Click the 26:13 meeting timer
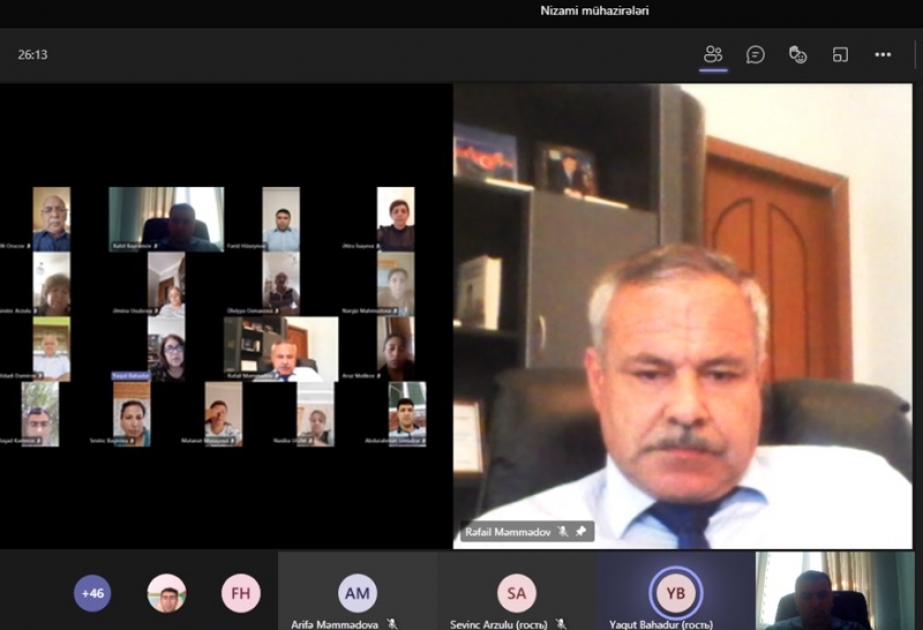 [32, 55]
